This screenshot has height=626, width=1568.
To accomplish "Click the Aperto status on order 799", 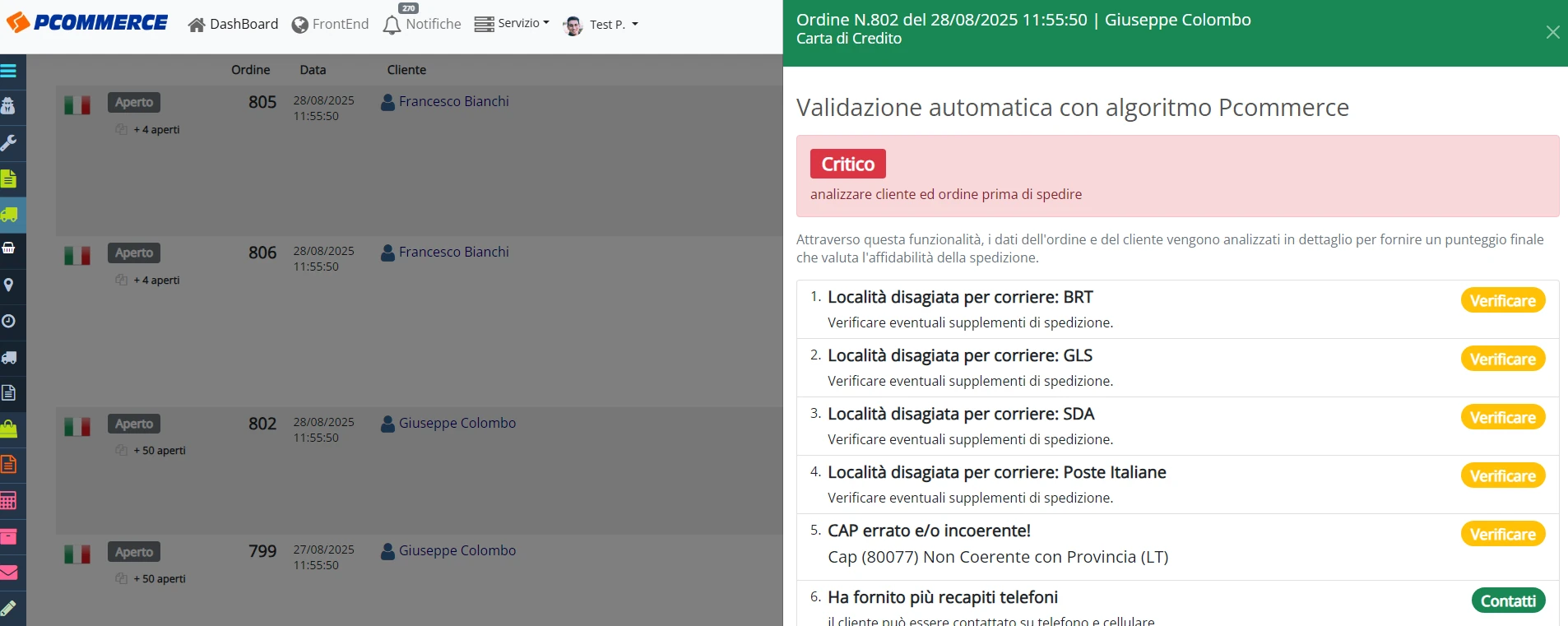I will [x=134, y=552].
